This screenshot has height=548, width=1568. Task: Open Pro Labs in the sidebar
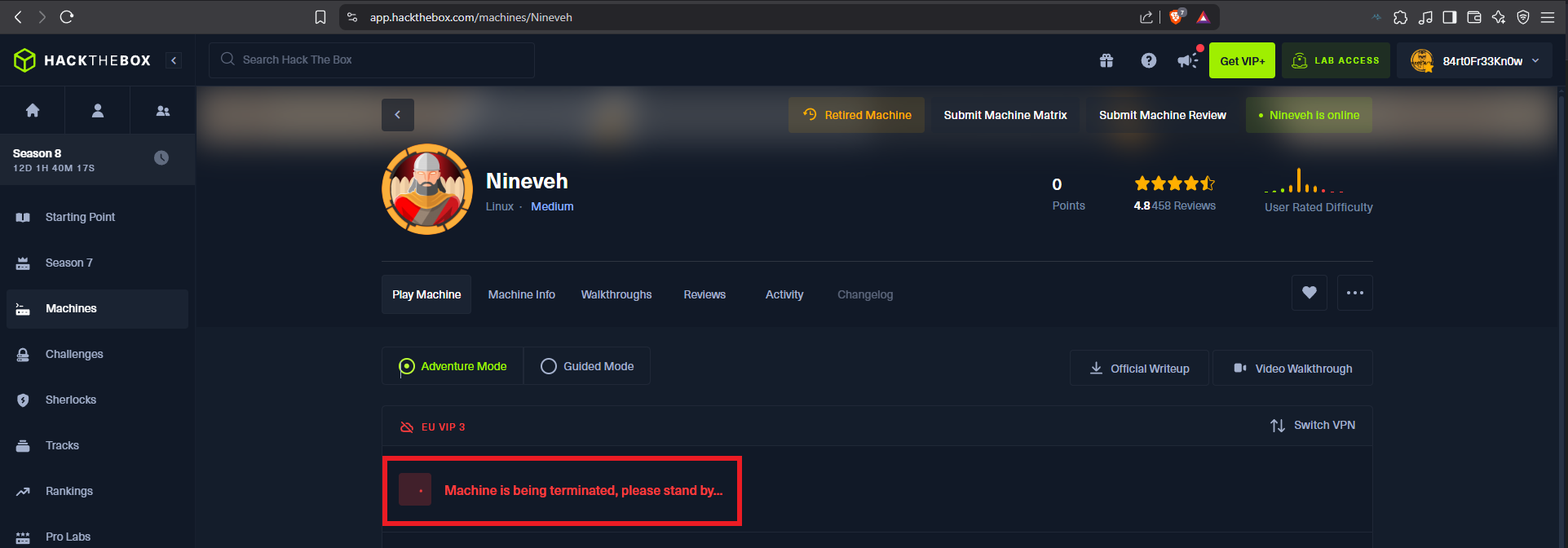point(97,537)
